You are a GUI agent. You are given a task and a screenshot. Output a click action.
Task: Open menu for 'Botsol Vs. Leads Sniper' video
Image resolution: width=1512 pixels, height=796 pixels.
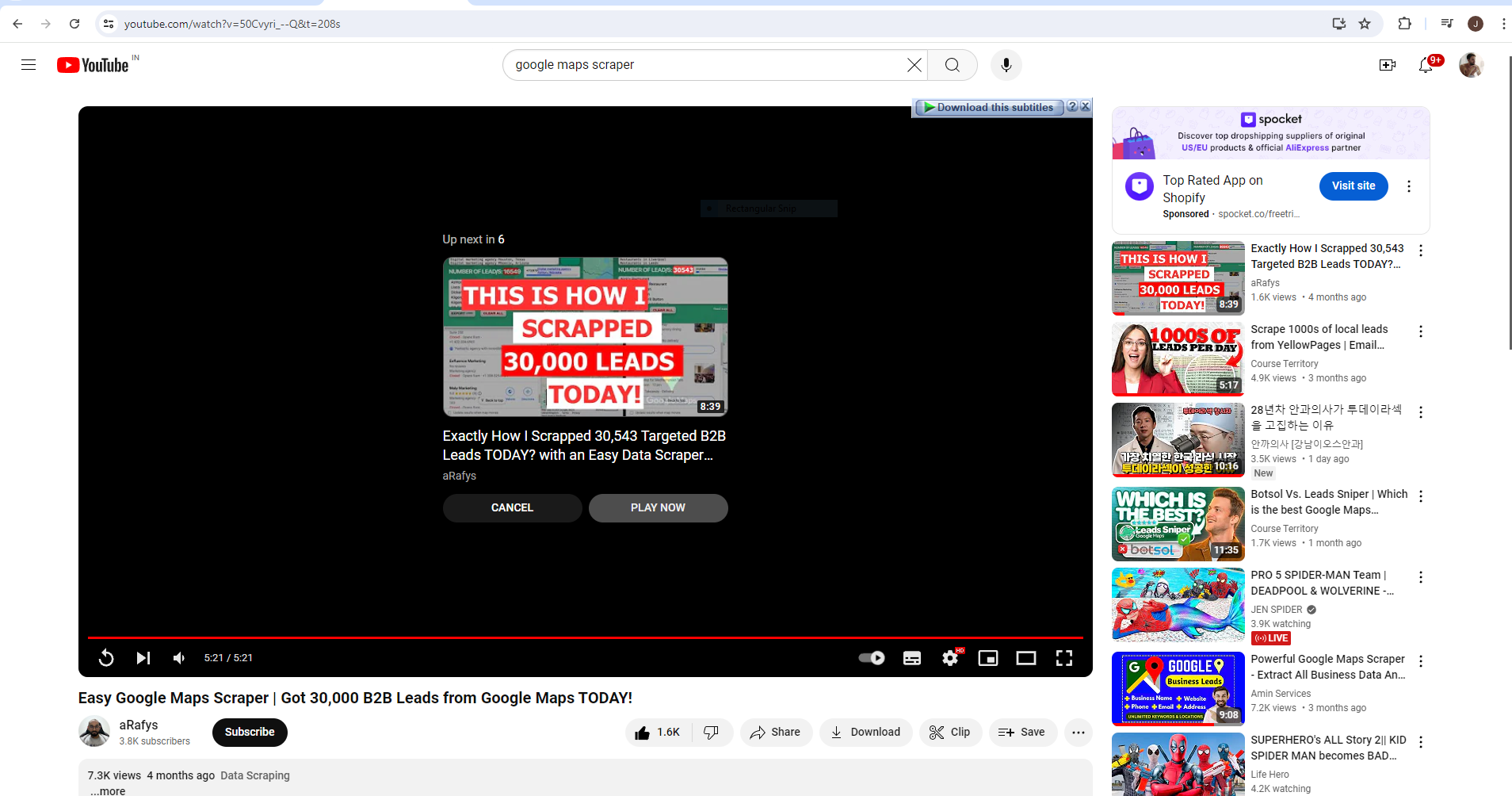pyautogui.click(x=1421, y=496)
